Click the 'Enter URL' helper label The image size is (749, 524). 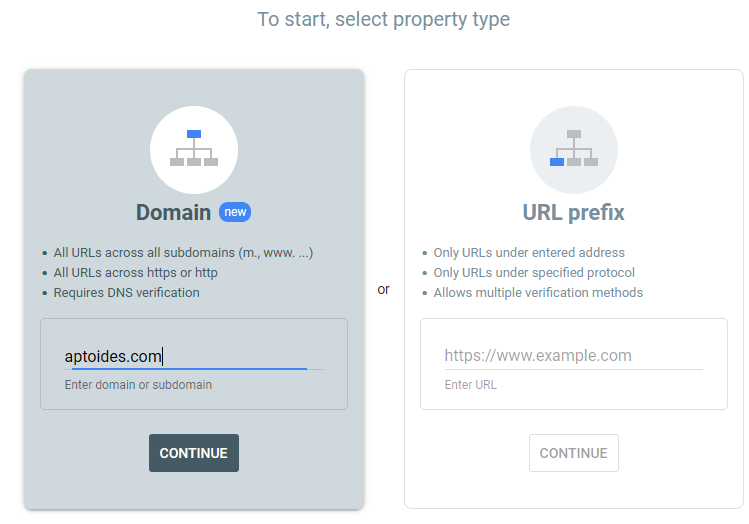[470, 385]
